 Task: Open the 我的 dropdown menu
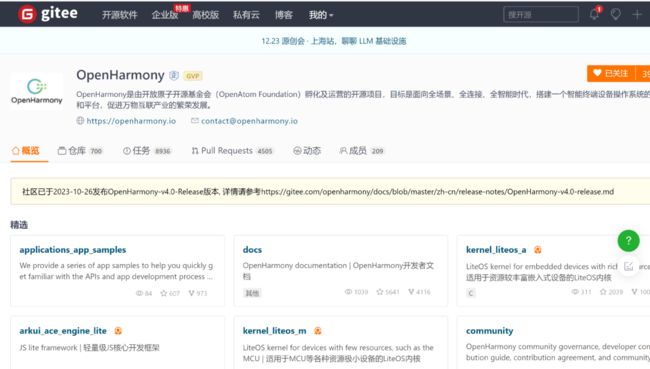pos(321,15)
